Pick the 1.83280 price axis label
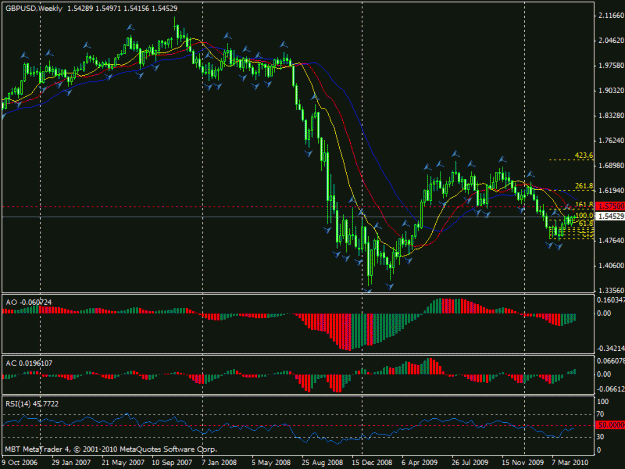The image size is (625, 469). click(611, 116)
